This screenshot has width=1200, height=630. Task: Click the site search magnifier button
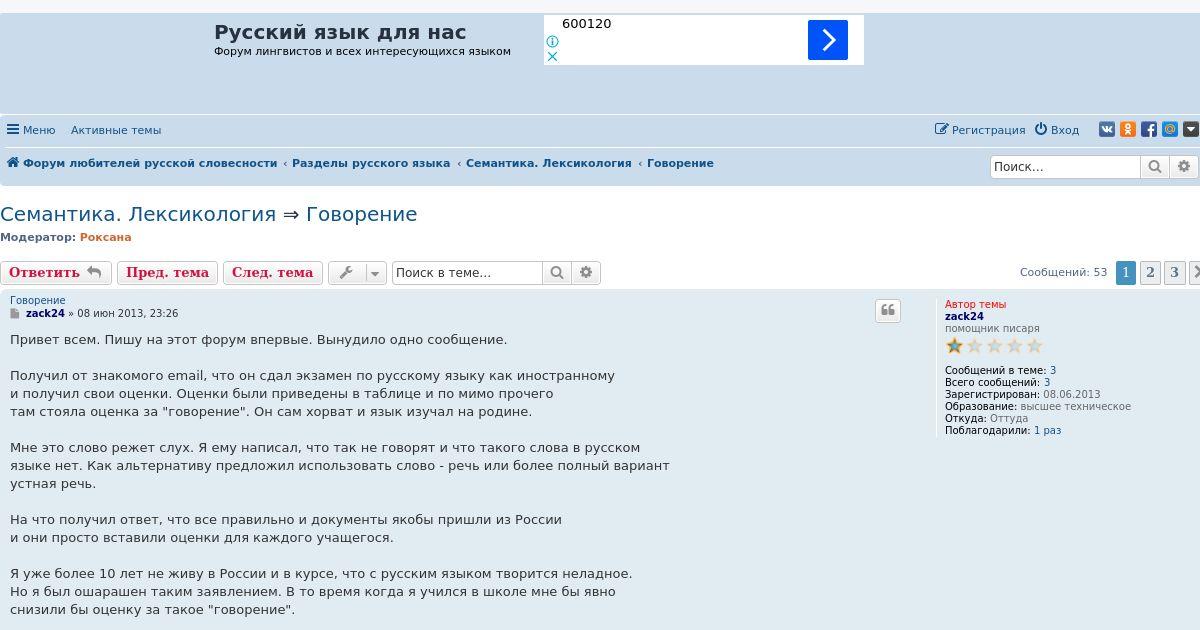(x=1155, y=167)
